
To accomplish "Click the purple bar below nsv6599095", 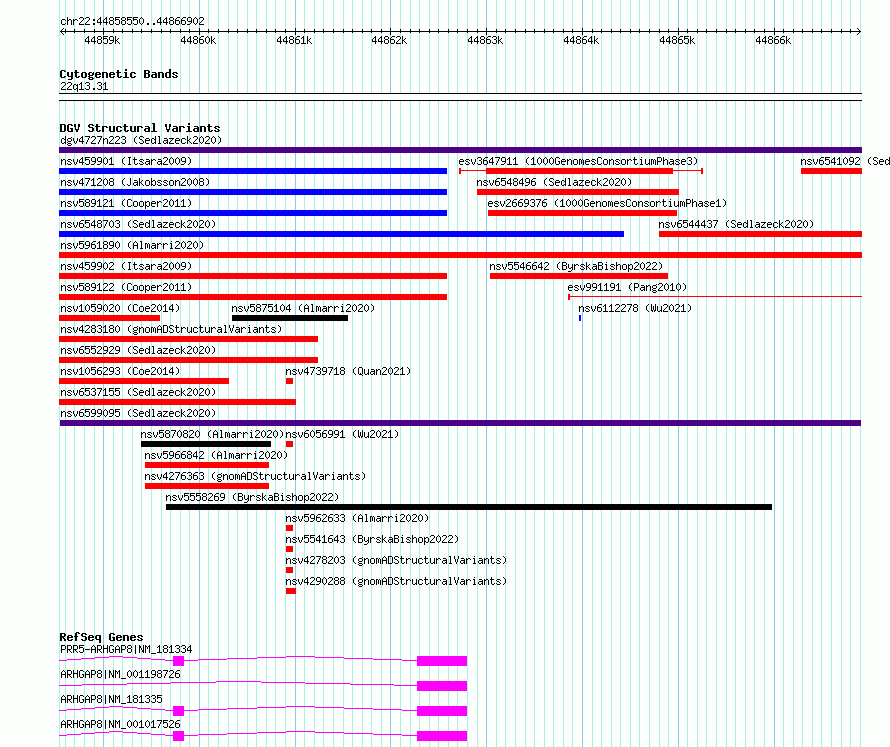I will (x=460, y=423).
